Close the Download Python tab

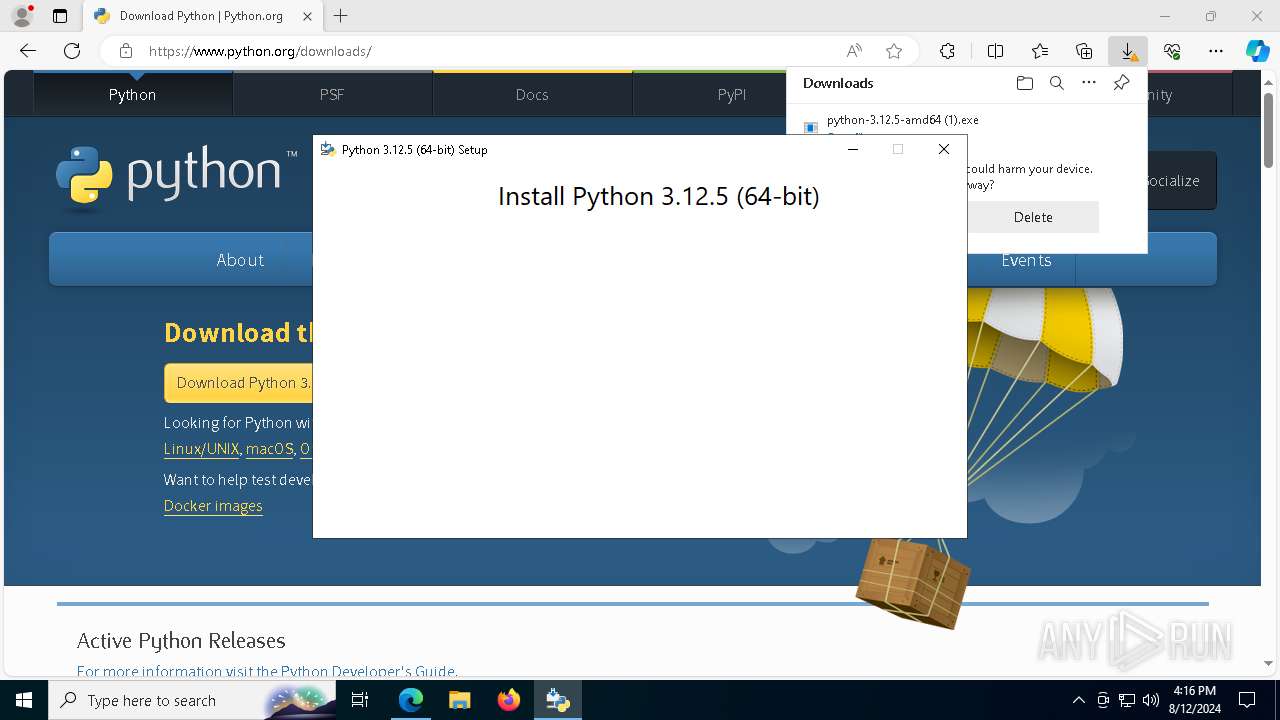(x=307, y=16)
